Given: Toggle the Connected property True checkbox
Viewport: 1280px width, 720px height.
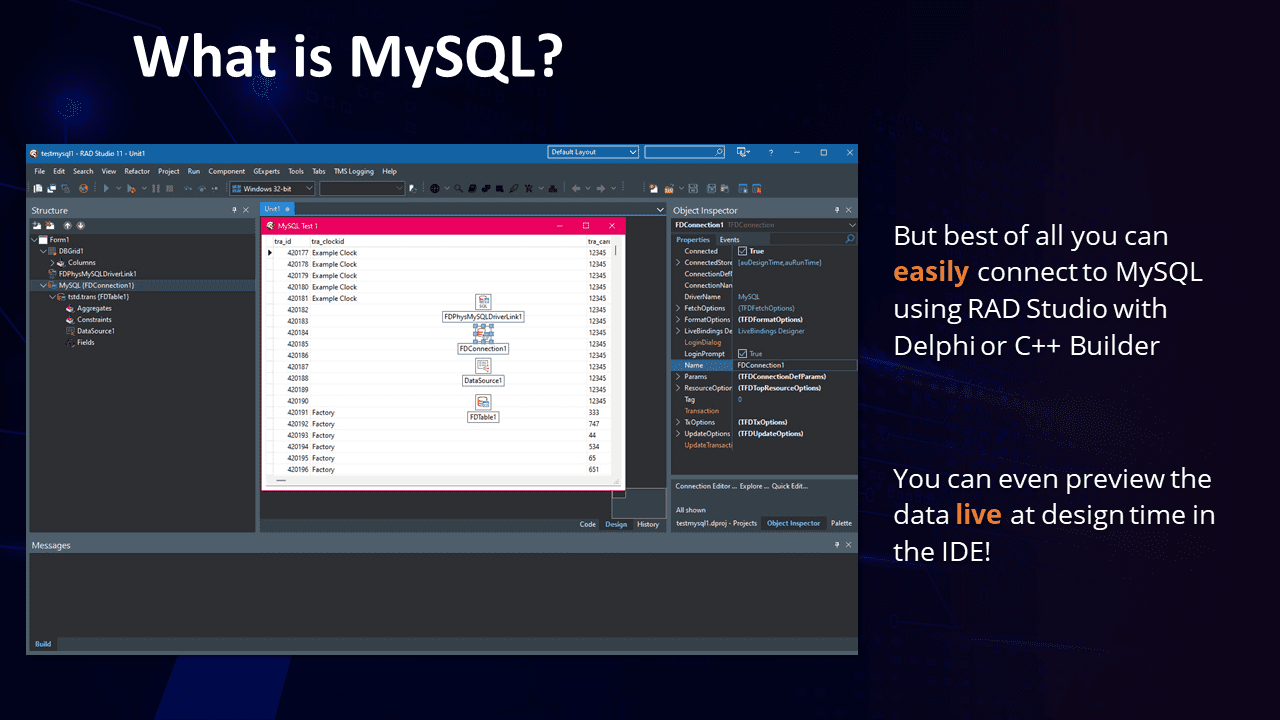Looking at the screenshot, I should [742, 251].
